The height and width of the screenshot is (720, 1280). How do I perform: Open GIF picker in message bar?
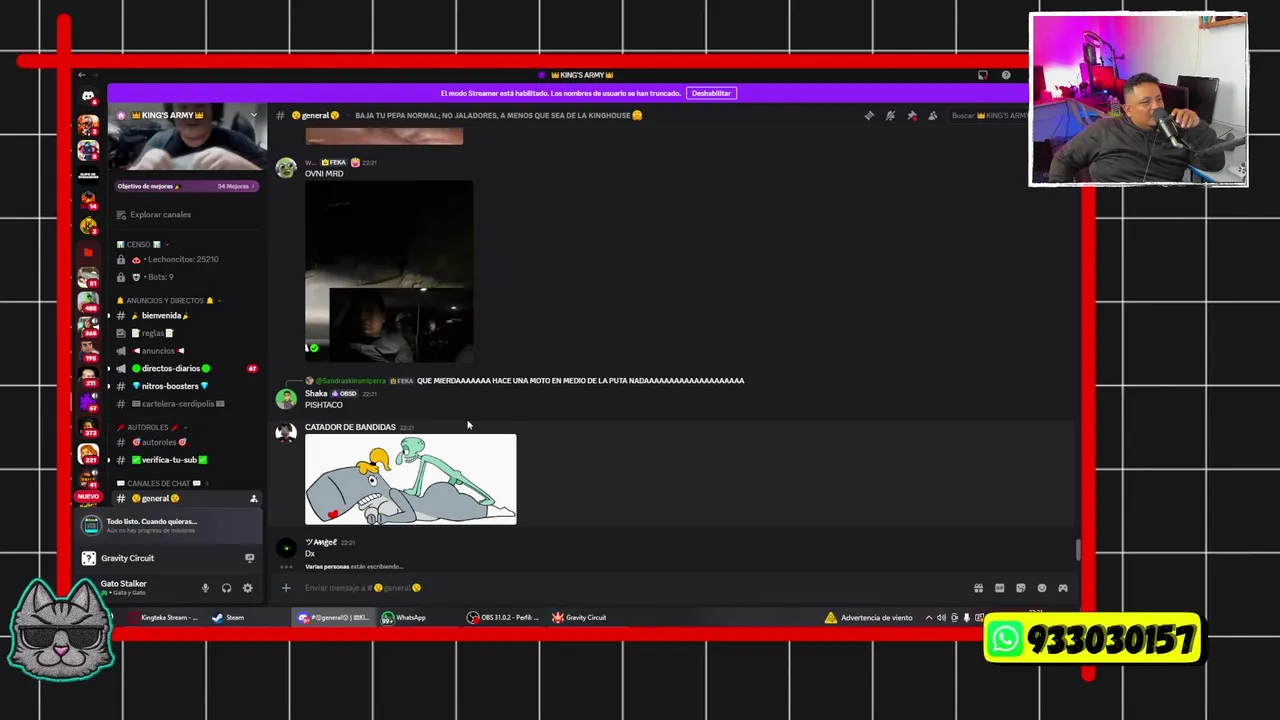click(999, 588)
